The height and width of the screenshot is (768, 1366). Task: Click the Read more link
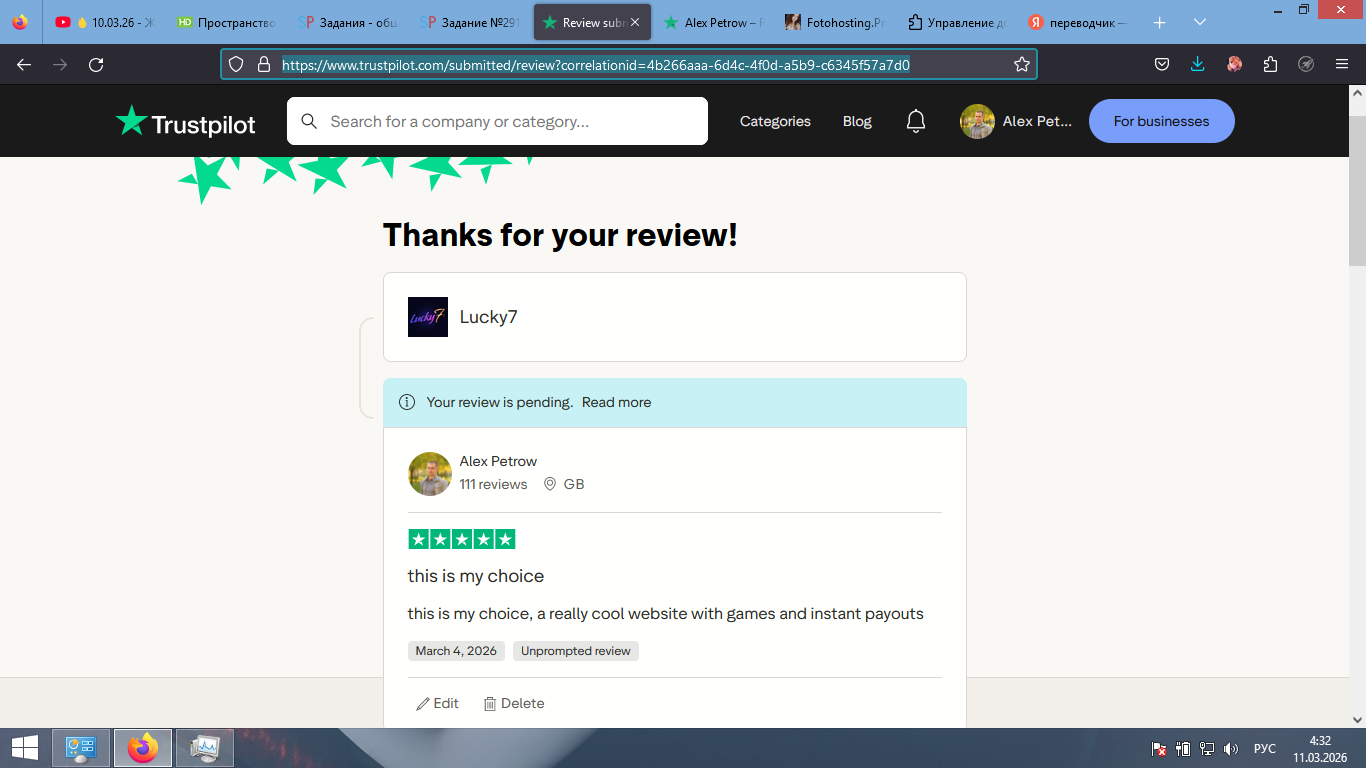coord(616,402)
